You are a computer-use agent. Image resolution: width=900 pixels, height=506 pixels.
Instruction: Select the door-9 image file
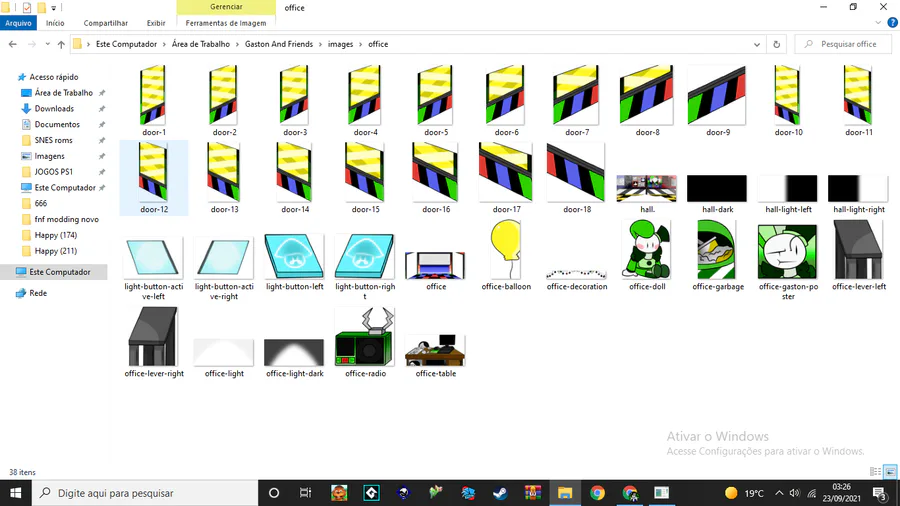[x=717, y=100]
